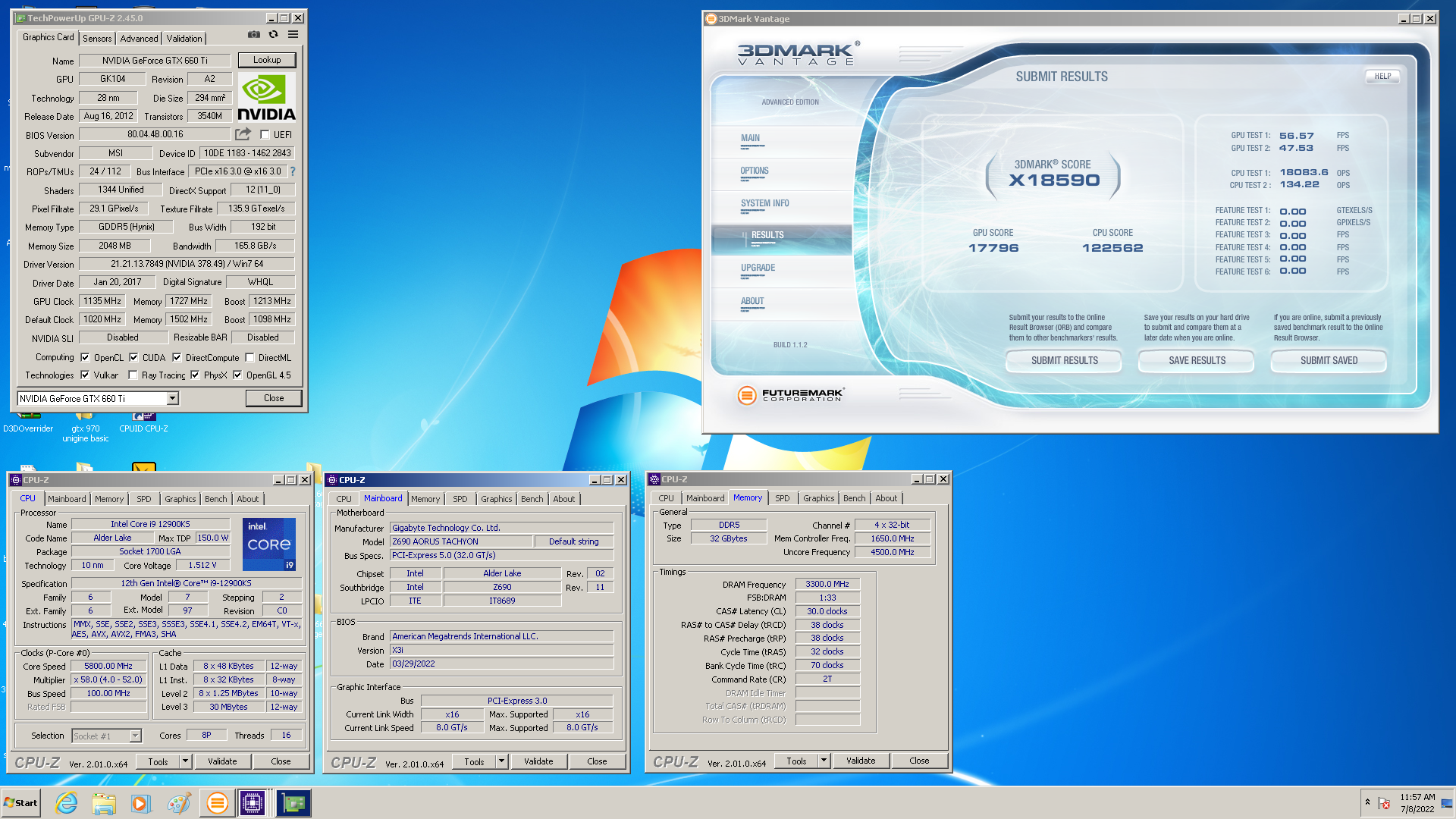Open Internet Explorer from the taskbar
1456x819 pixels.
[x=67, y=803]
